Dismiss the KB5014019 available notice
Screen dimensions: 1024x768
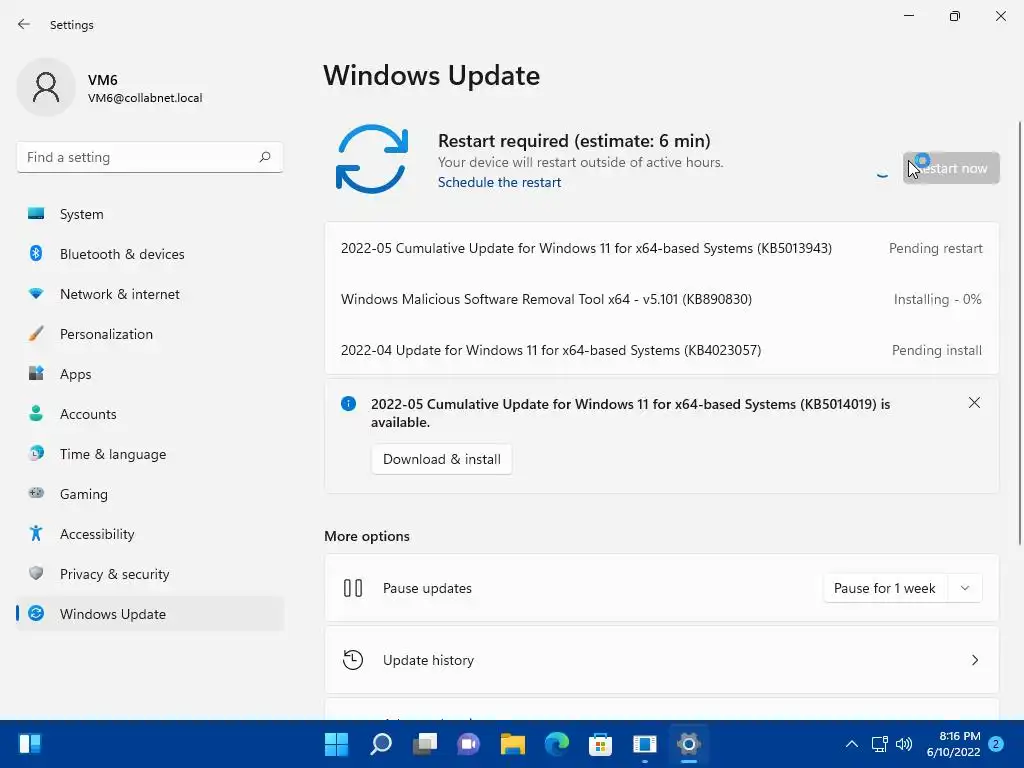tap(974, 403)
